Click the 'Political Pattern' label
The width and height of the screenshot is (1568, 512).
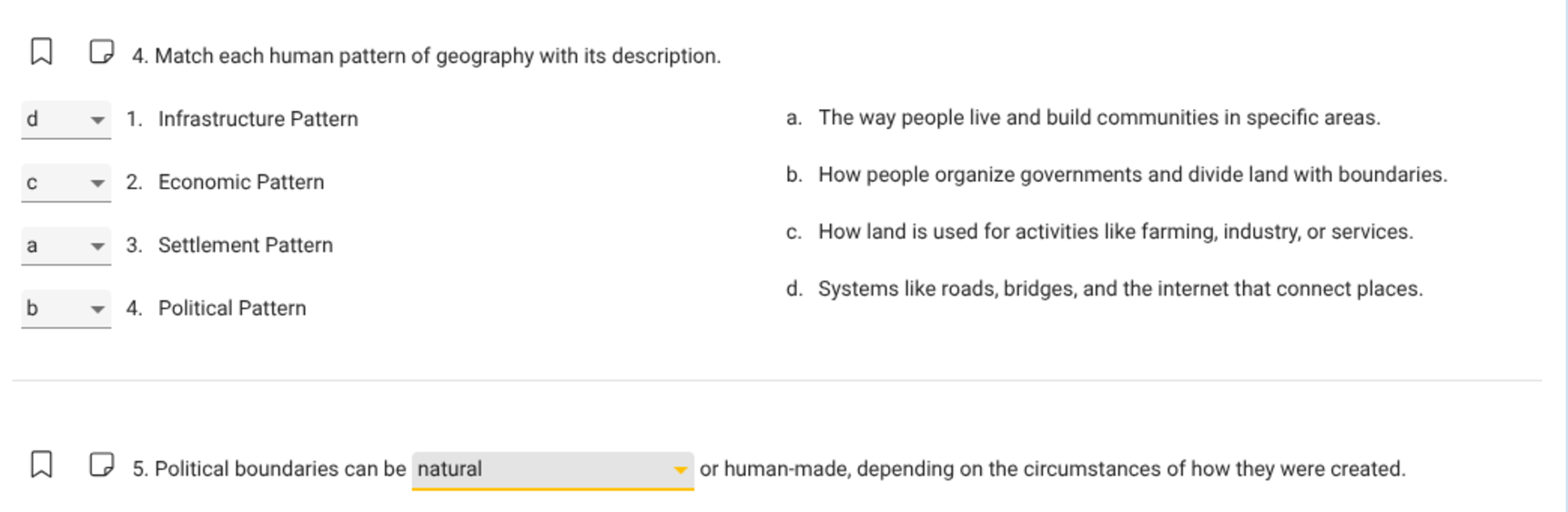pos(231,308)
